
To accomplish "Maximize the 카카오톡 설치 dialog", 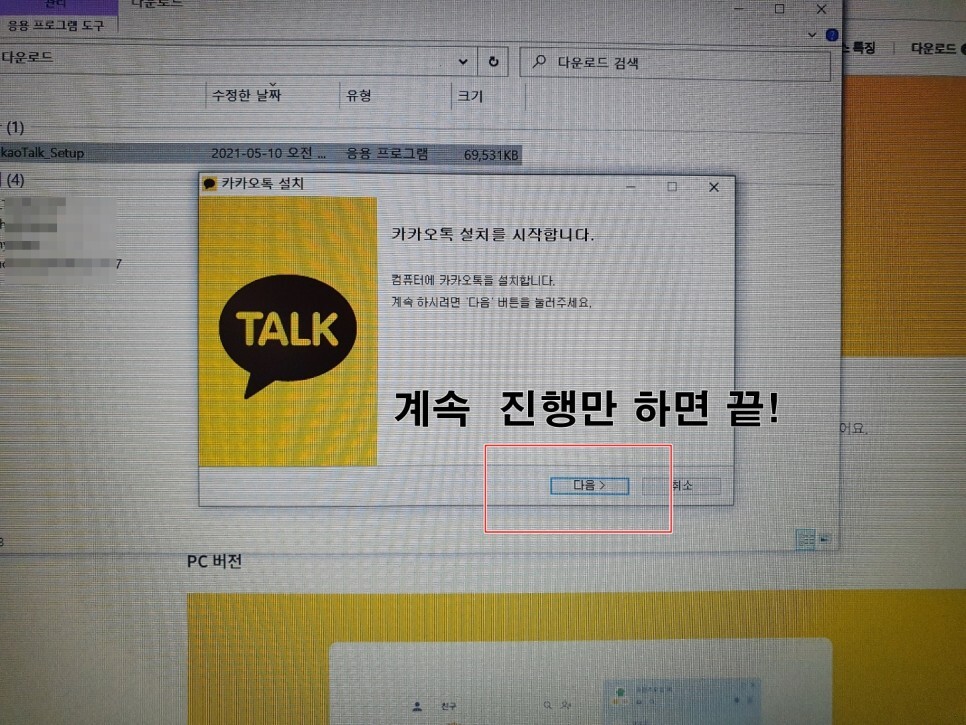I will pos(672,186).
